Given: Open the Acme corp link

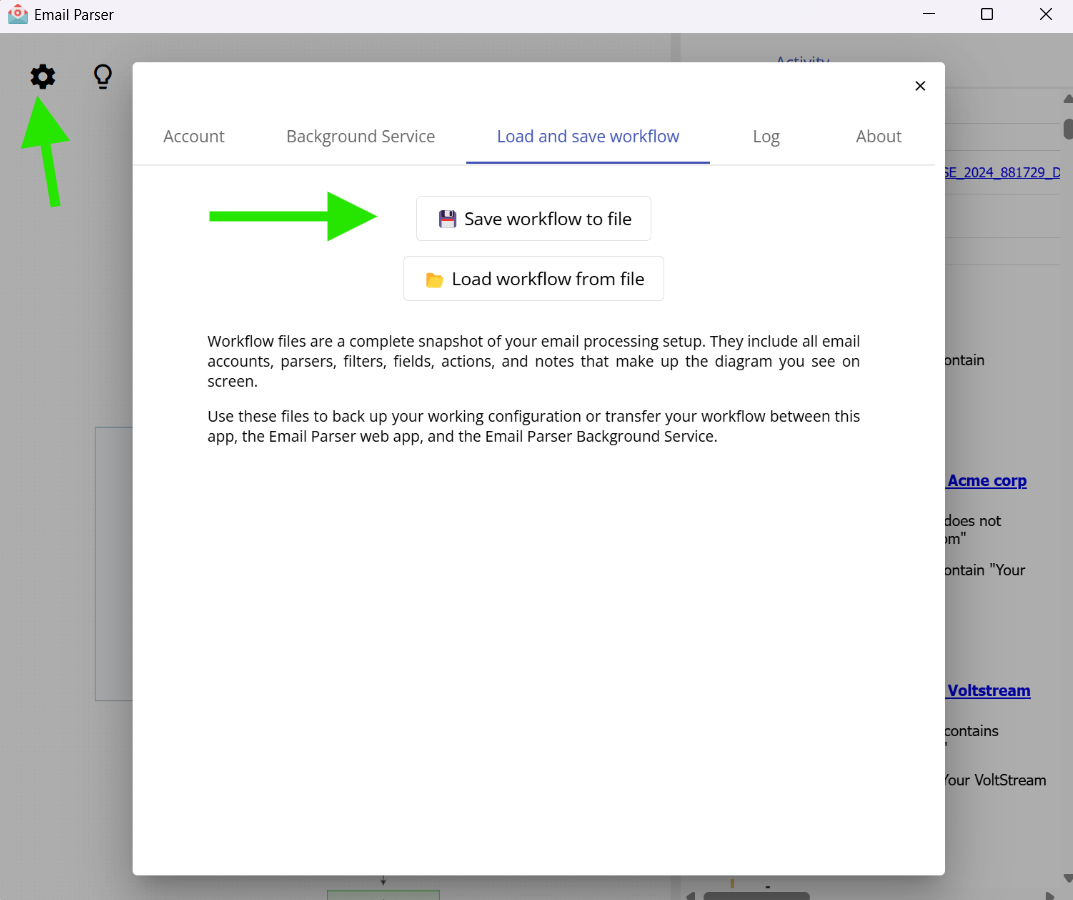Looking at the screenshot, I should pyautogui.click(x=986, y=480).
